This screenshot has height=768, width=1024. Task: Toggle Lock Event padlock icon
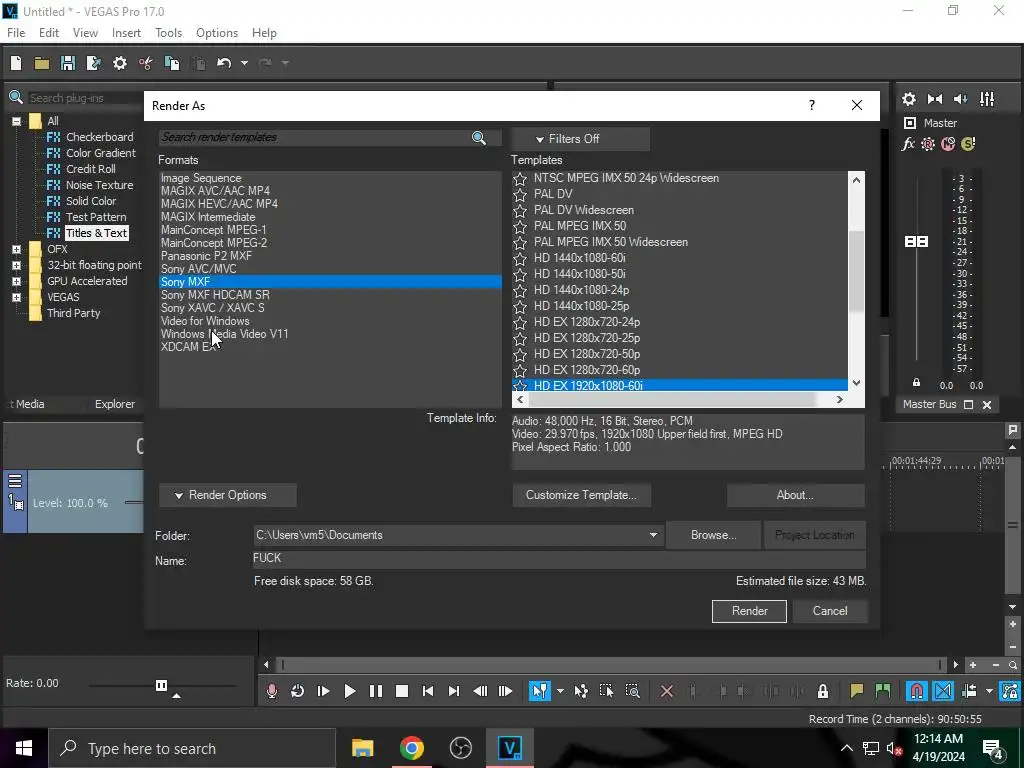click(823, 691)
